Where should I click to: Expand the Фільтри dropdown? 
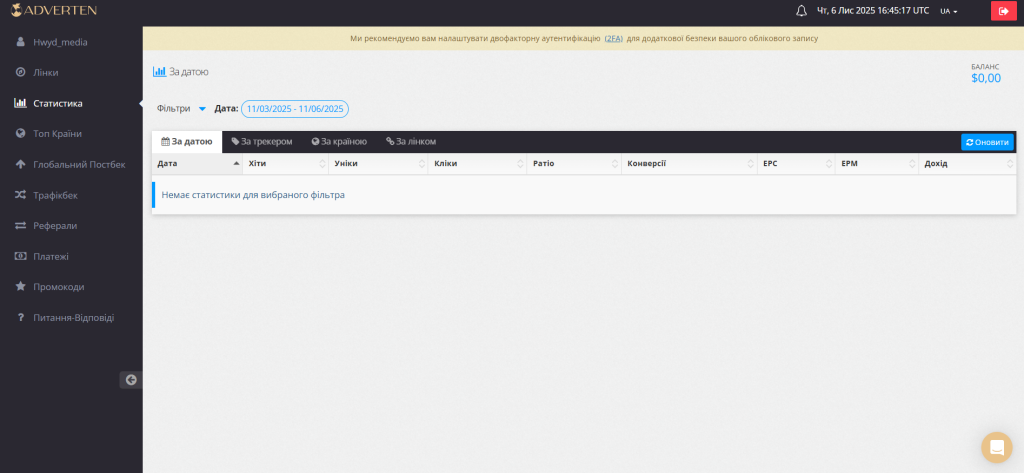pyautogui.click(x=181, y=108)
